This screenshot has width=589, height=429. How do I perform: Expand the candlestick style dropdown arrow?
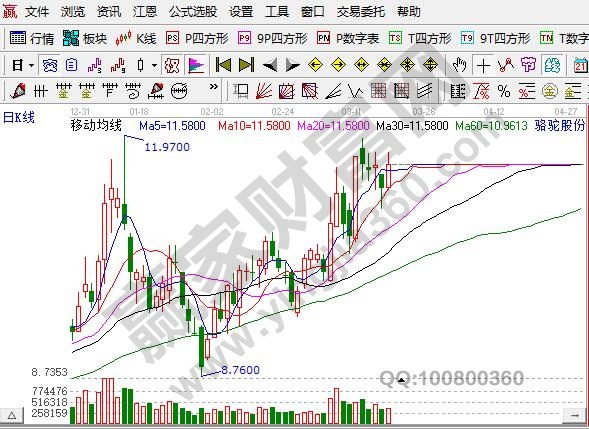click(x=154, y=65)
